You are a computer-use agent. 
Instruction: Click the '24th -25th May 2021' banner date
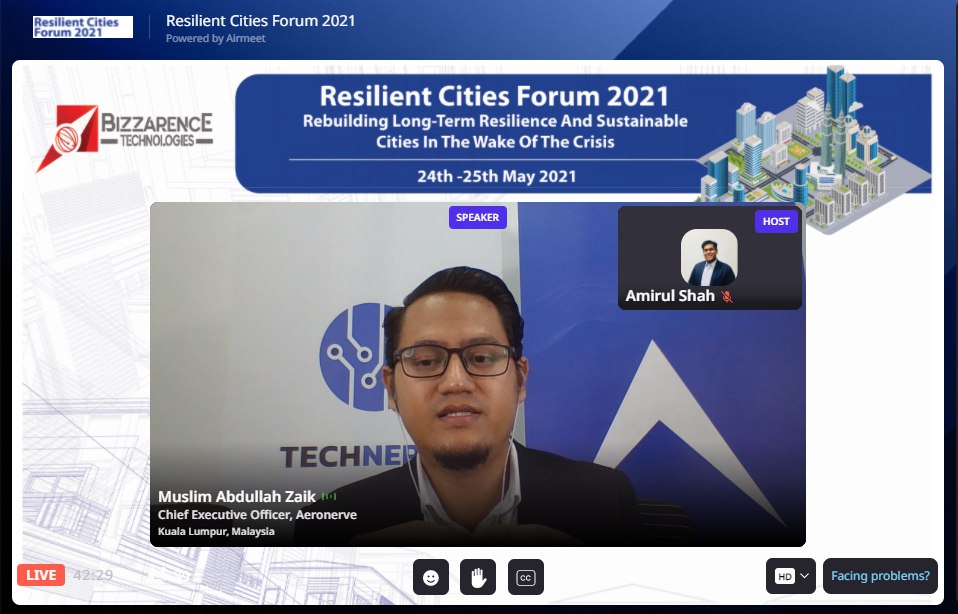(x=497, y=177)
